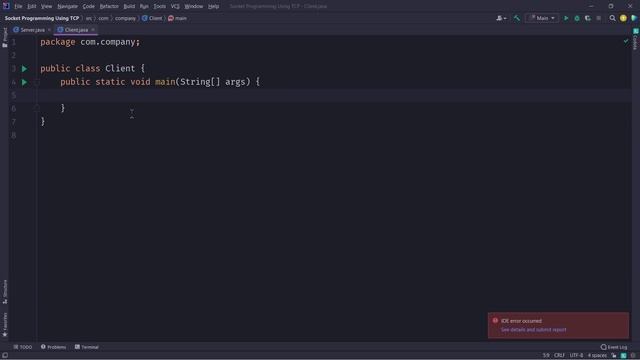The image size is (640, 360).
Task: Click the Build Project hammer icon
Action: [517, 18]
